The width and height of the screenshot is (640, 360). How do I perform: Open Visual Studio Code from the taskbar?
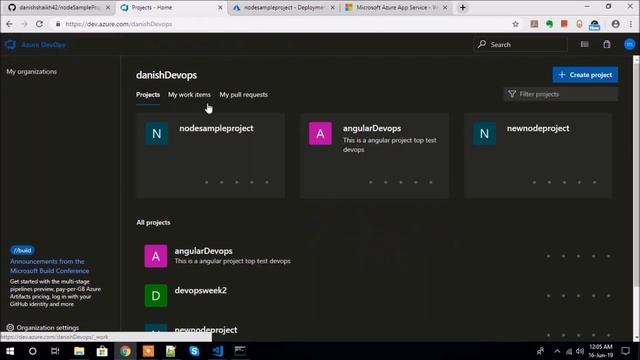point(218,351)
